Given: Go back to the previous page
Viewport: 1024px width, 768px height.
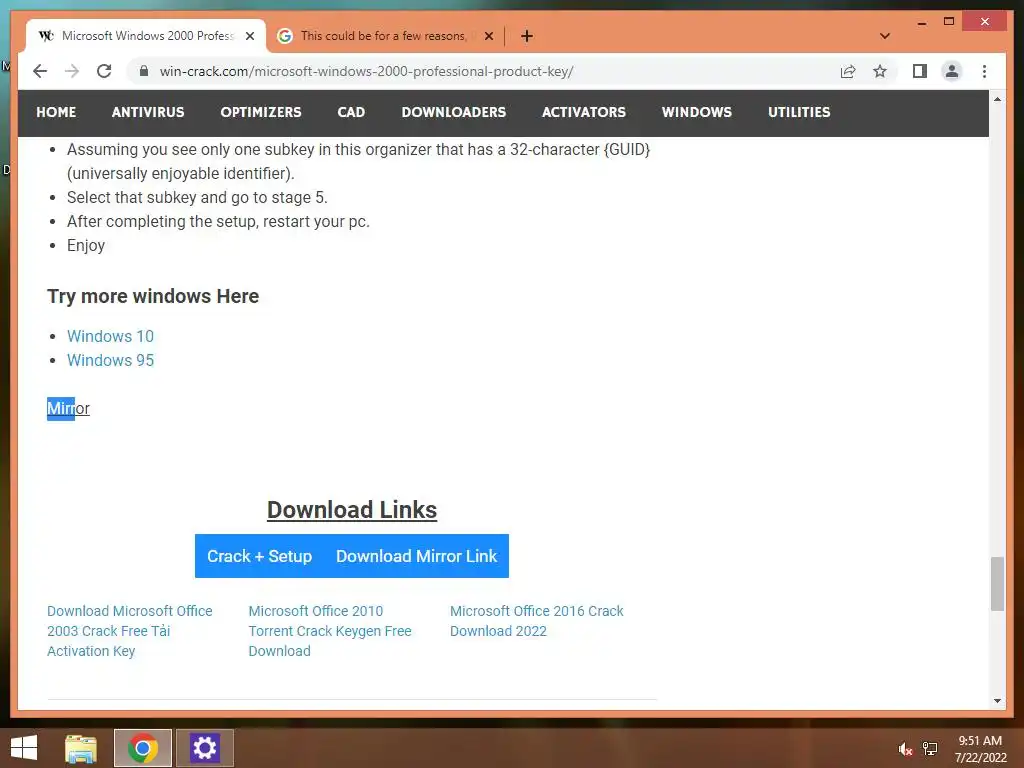Looking at the screenshot, I should tap(40, 71).
